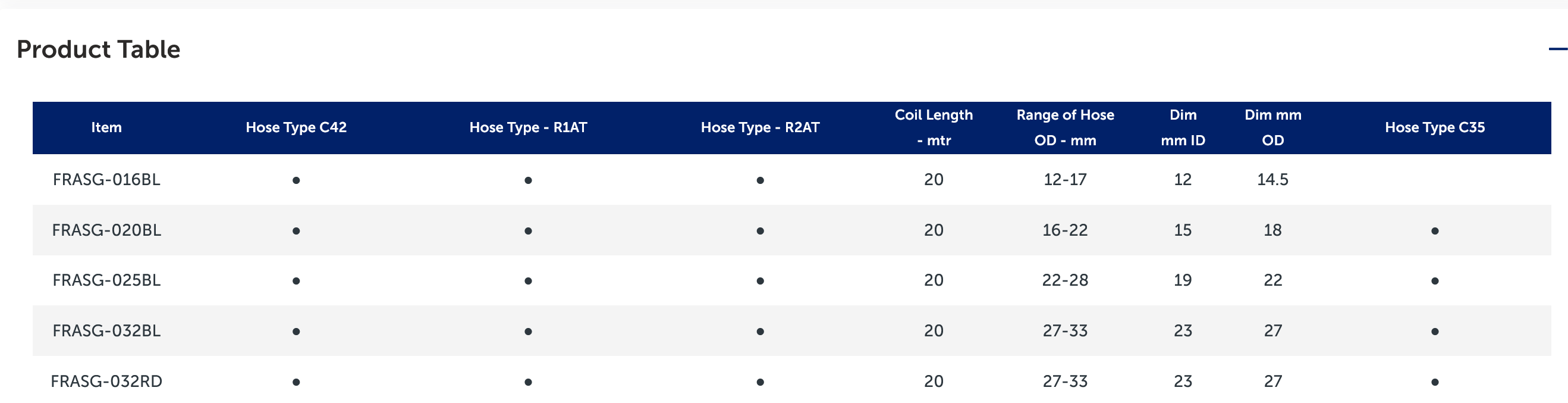Click the FRASG-016BL item row
Image resolution: width=1568 pixels, height=403 pixels.
click(106, 180)
